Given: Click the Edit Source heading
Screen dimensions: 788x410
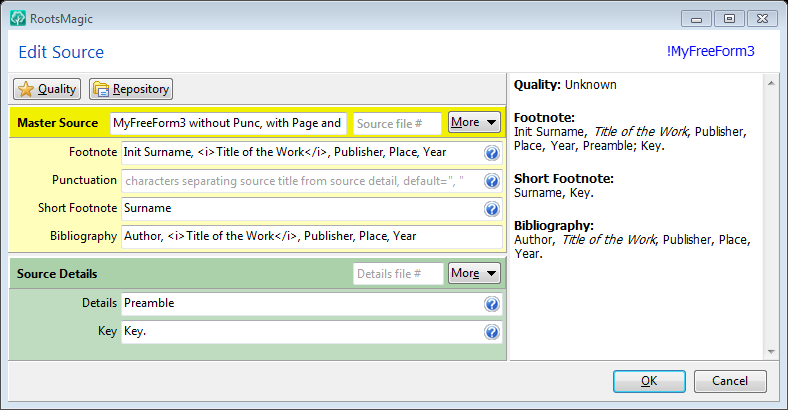Looking at the screenshot, I should pyautogui.click(x=61, y=52).
